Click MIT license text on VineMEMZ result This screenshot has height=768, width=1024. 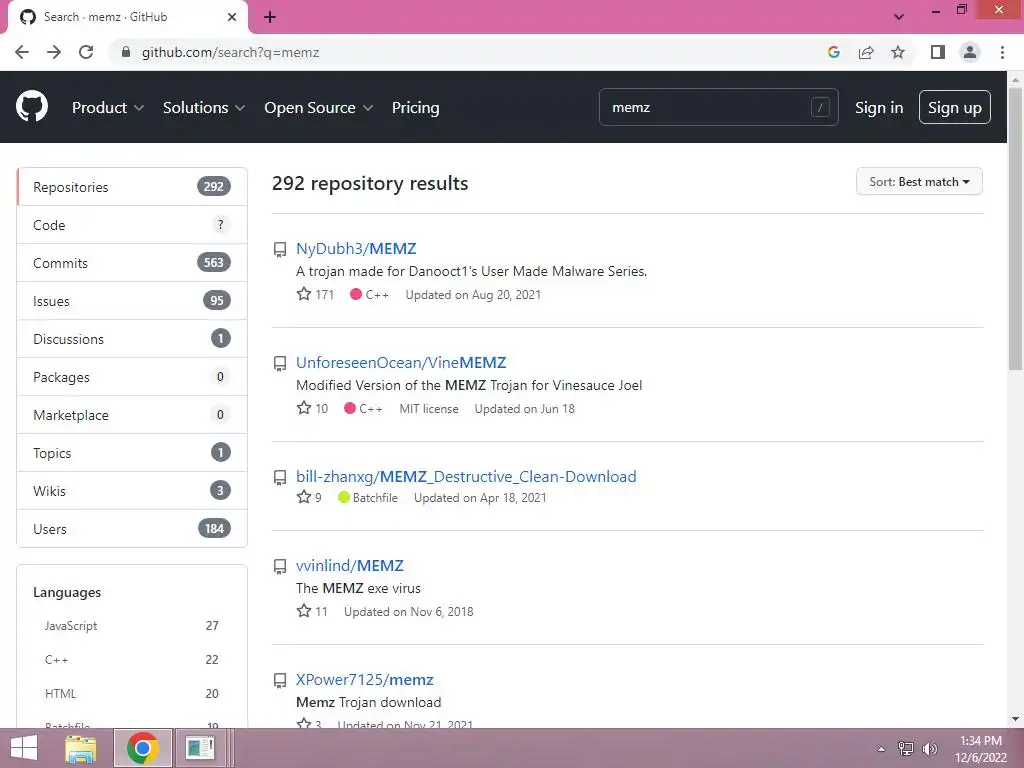point(429,409)
